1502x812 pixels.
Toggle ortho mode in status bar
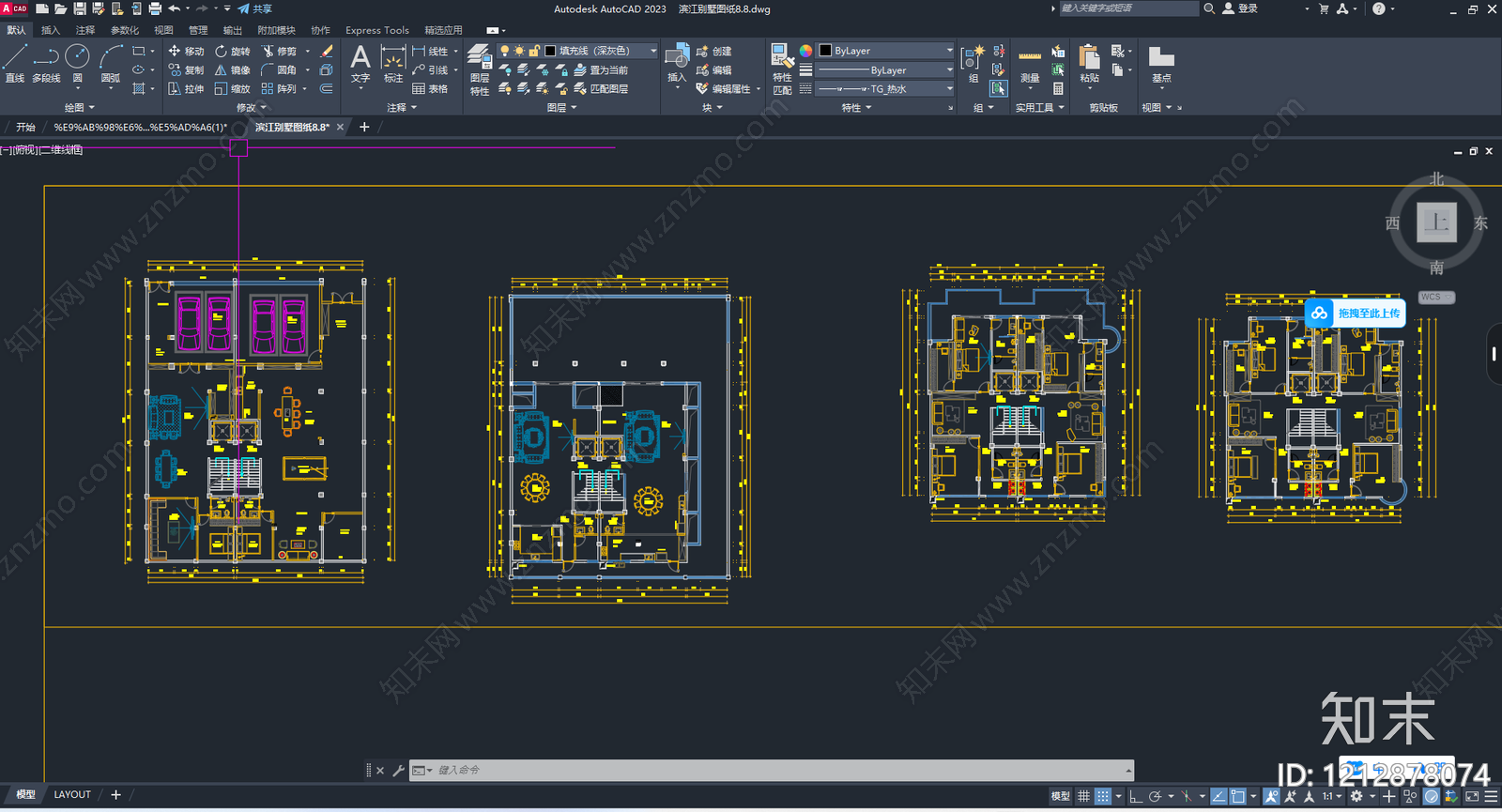tap(1136, 796)
